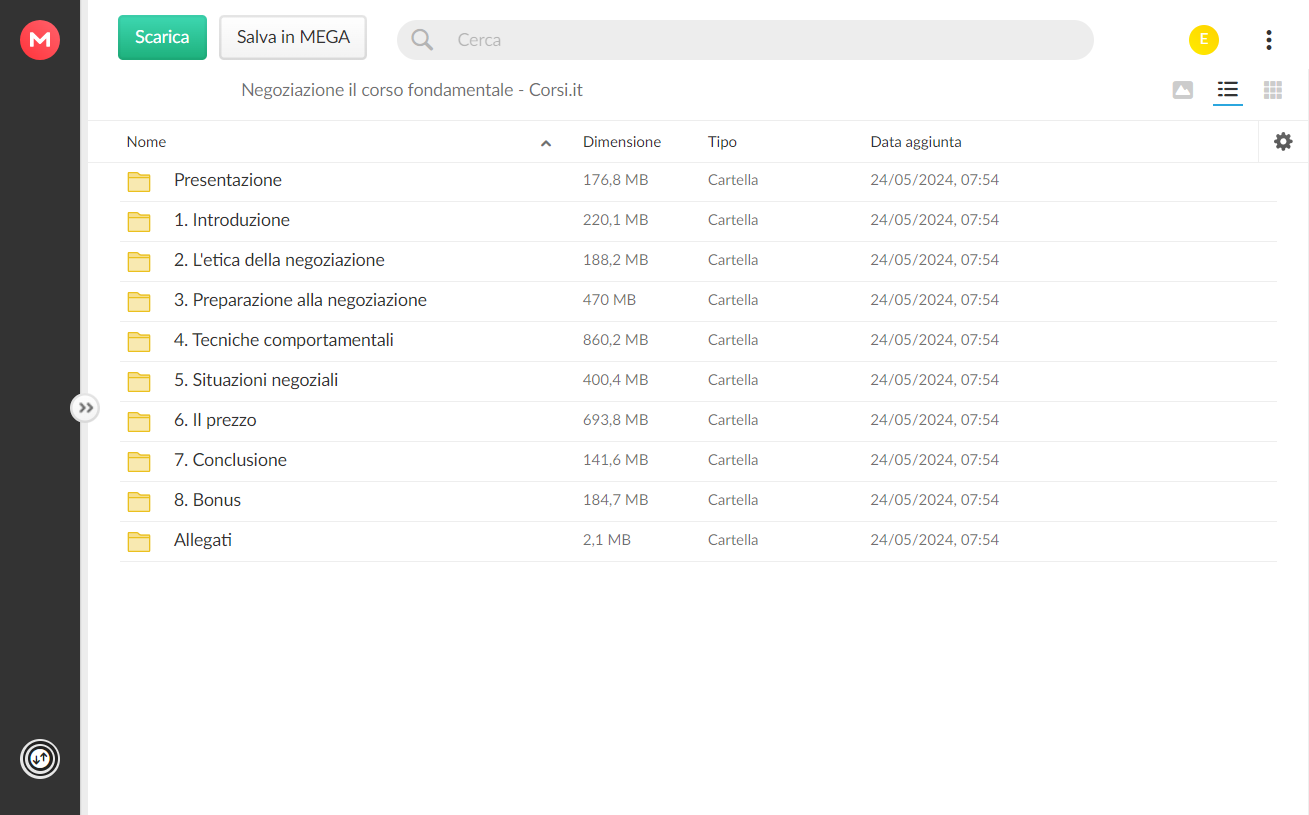Open column settings gear icon
The image size is (1309, 815).
1283,142
